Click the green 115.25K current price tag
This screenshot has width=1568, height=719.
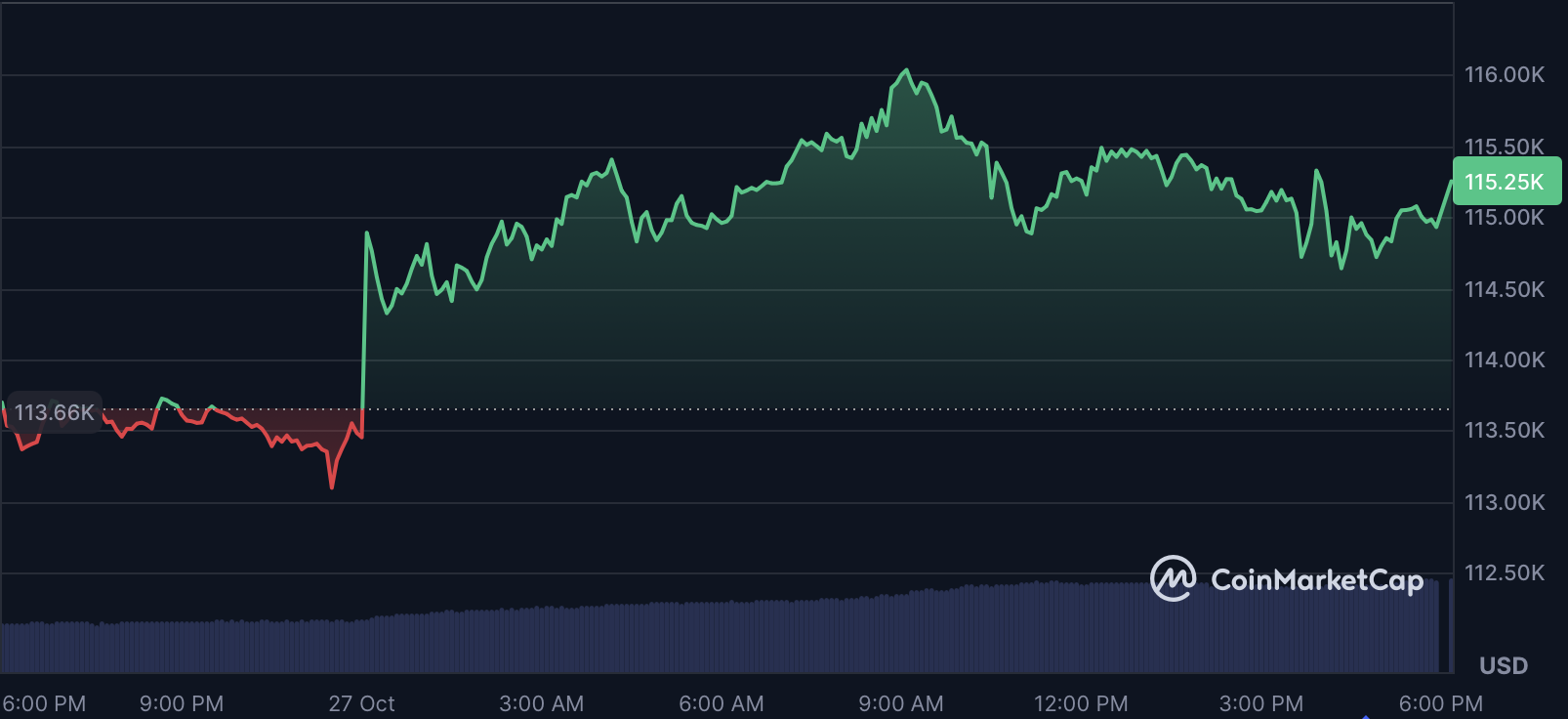[1506, 182]
